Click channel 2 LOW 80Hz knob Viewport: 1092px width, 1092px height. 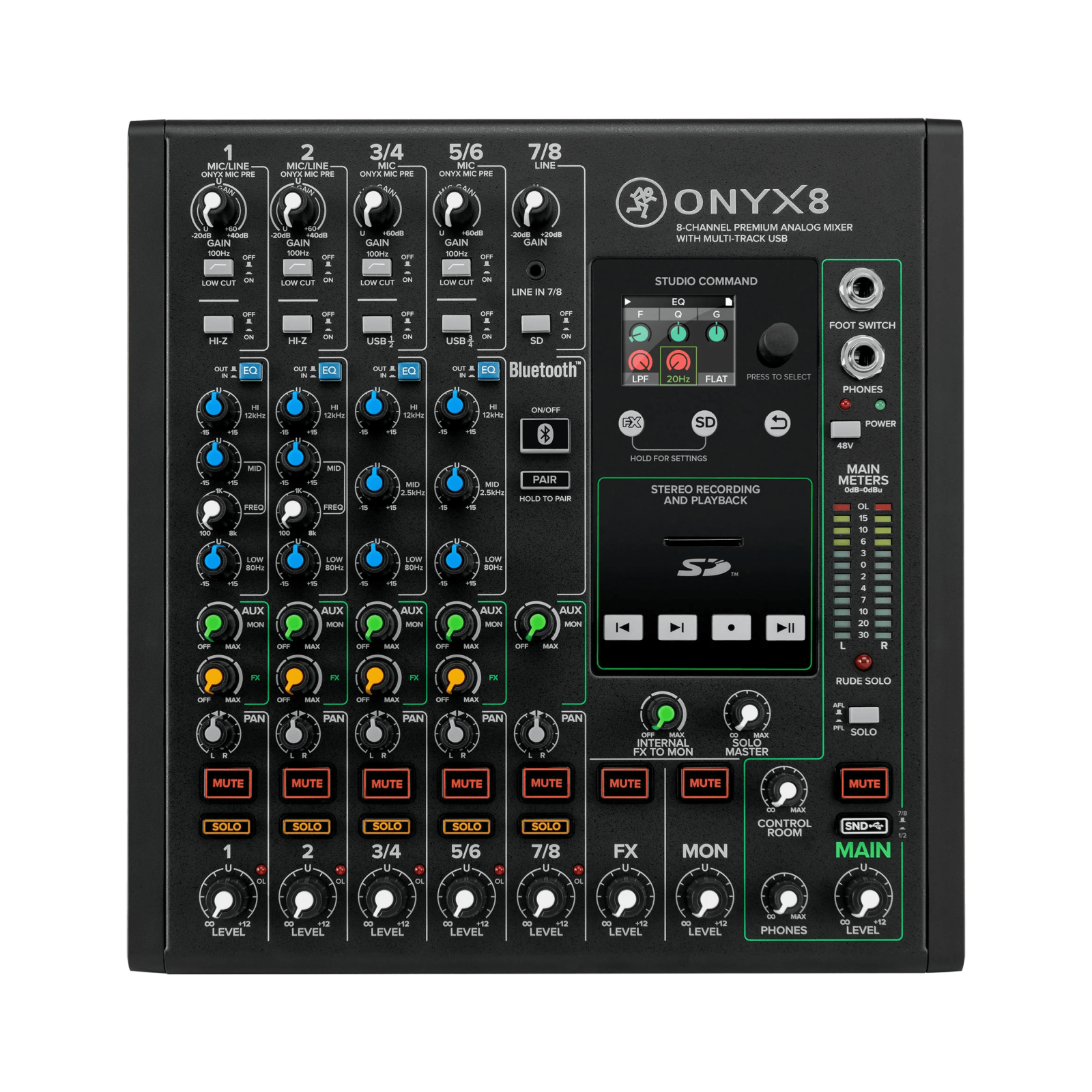point(296,560)
